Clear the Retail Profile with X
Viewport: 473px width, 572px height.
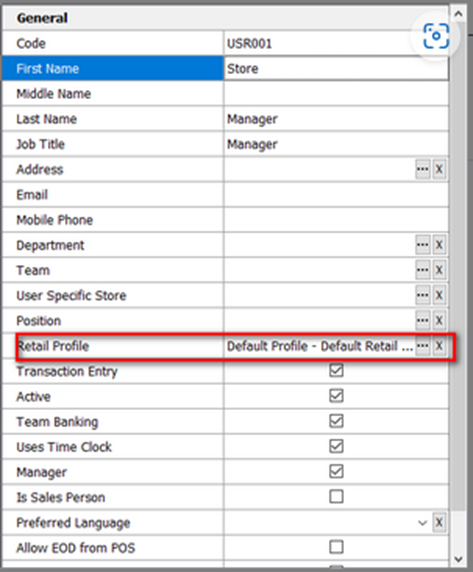pyautogui.click(x=439, y=345)
